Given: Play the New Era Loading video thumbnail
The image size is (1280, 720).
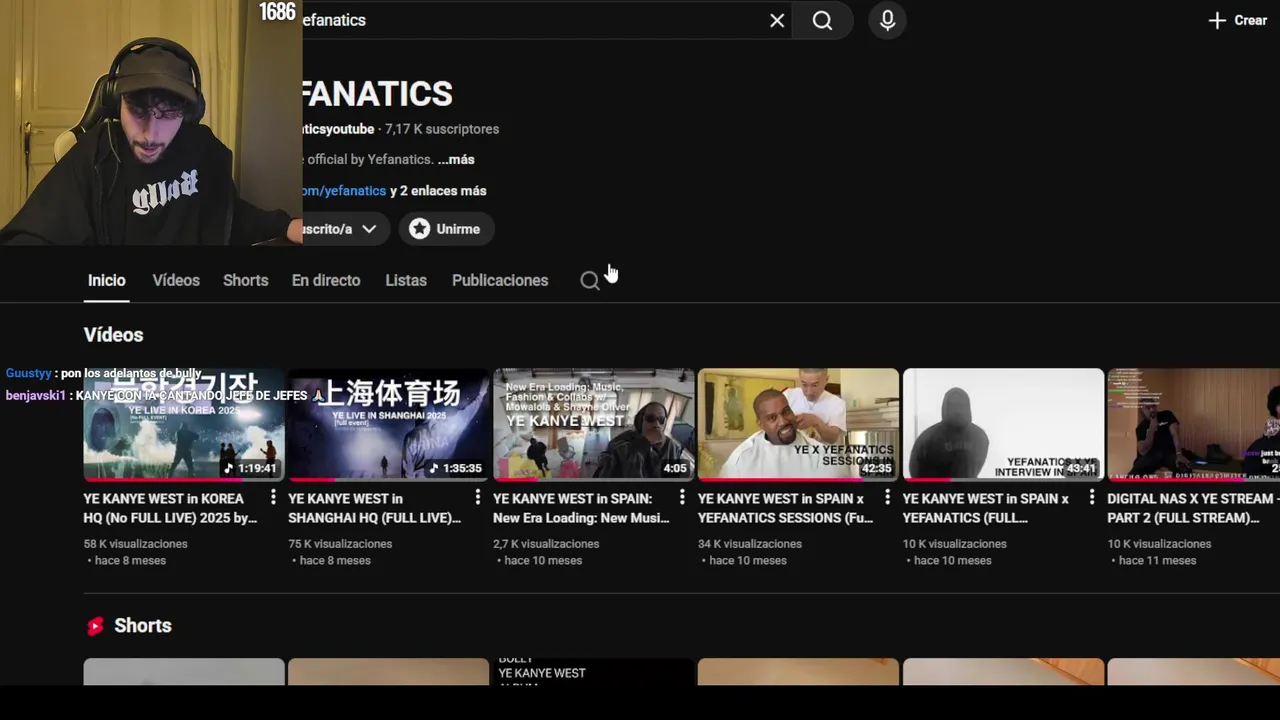Looking at the screenshot, I should [x=594, y=424].
